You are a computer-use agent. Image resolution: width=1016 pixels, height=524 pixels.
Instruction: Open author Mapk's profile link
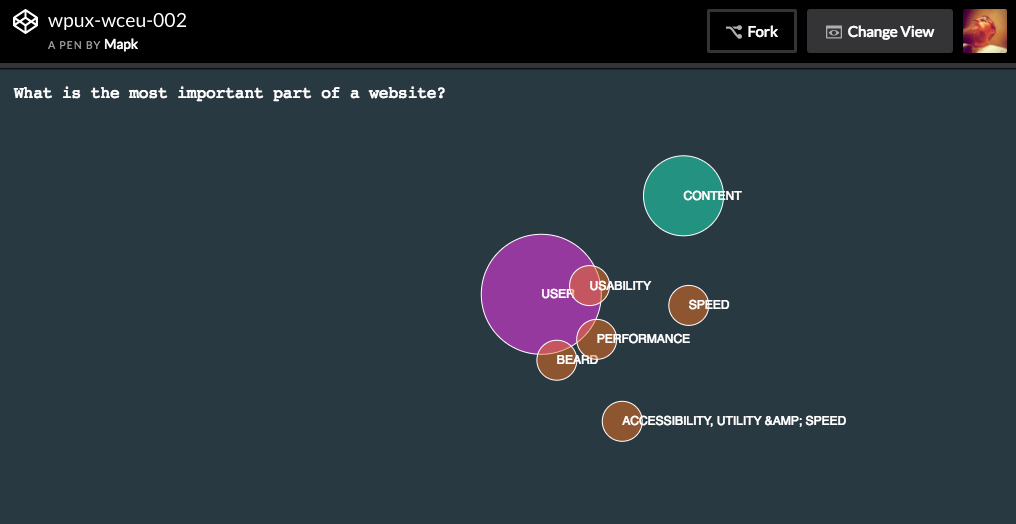coord(121,45)
